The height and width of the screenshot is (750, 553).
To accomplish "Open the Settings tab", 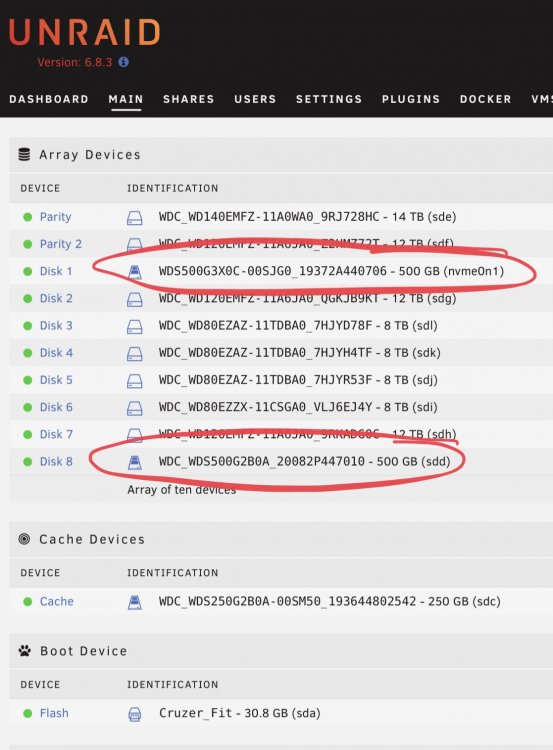I will point(329,99).
